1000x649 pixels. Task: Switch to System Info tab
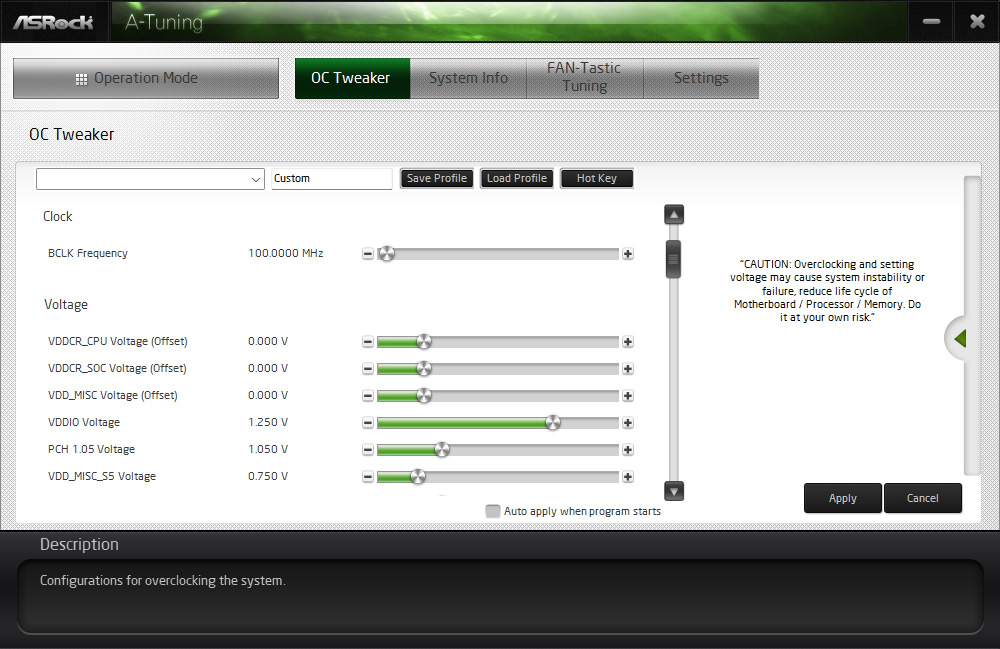[468, 78]
